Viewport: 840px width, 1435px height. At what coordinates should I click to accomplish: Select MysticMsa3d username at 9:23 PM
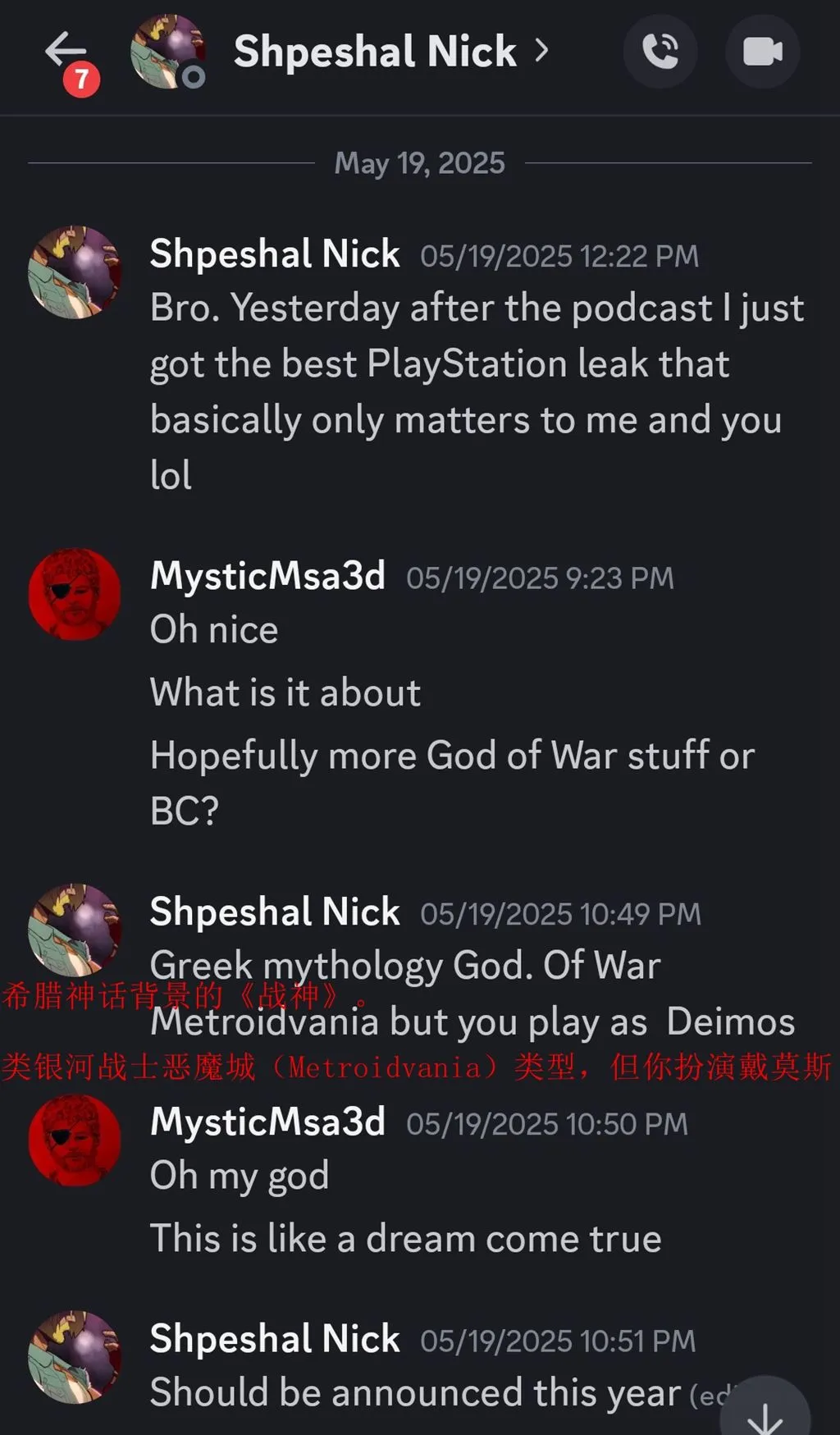tap(267, 576)
